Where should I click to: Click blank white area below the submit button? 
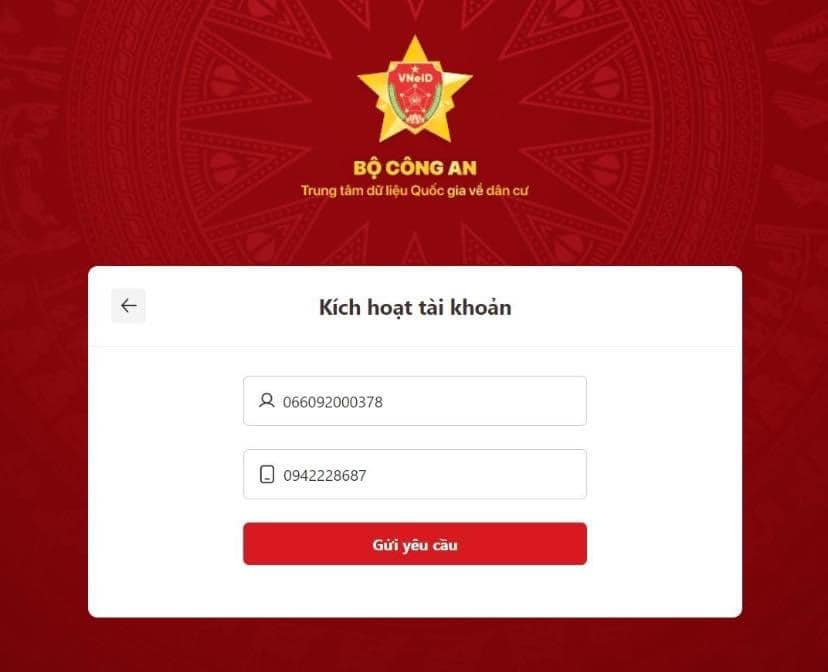[415, 591]
